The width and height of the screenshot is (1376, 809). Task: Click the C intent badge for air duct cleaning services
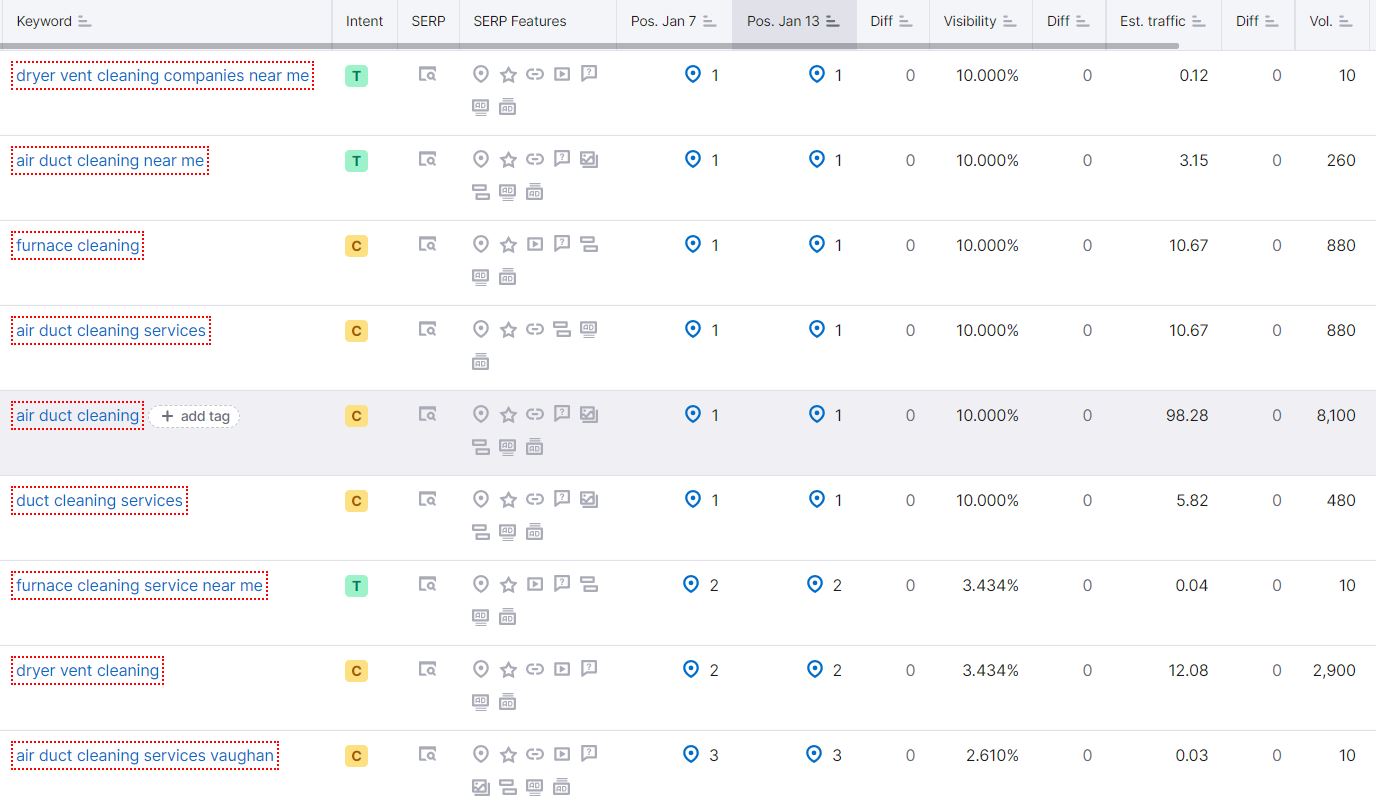coord(356,331)
